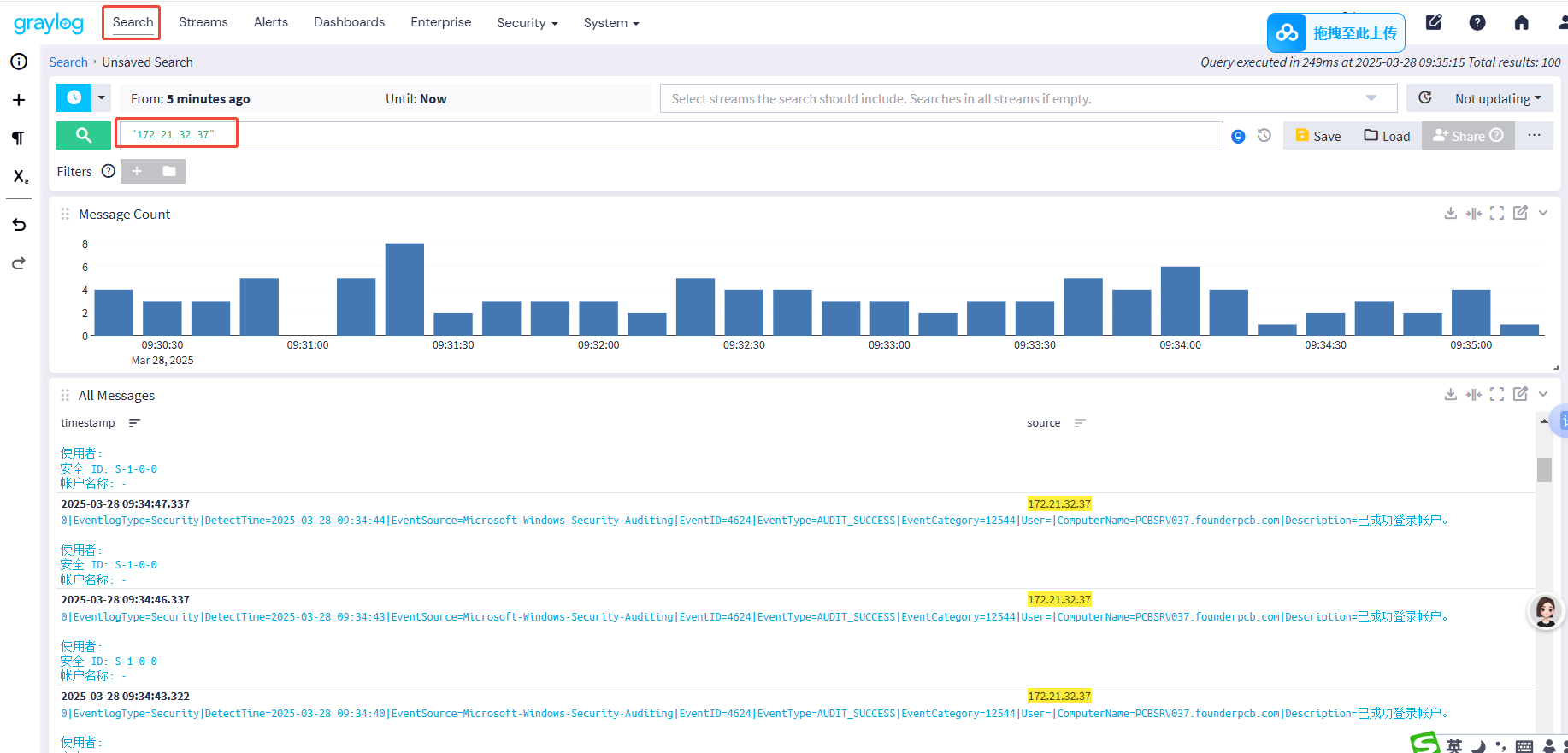Click Message Count drag handle
This screenshot has height=753, width=1568.
click(x=65, y=214)
